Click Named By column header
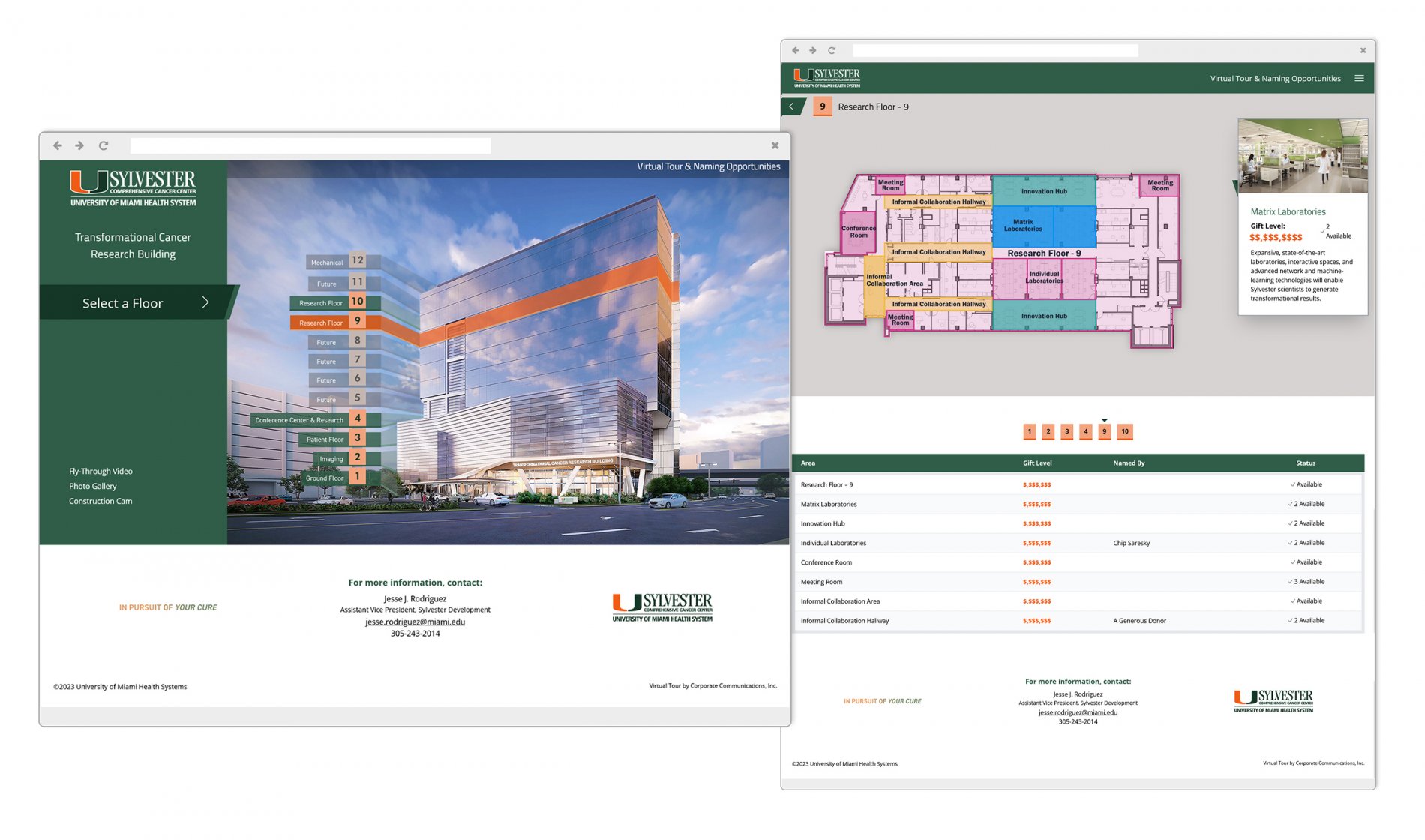Screen dimensions: 1425x840 tap(1129, 463)
